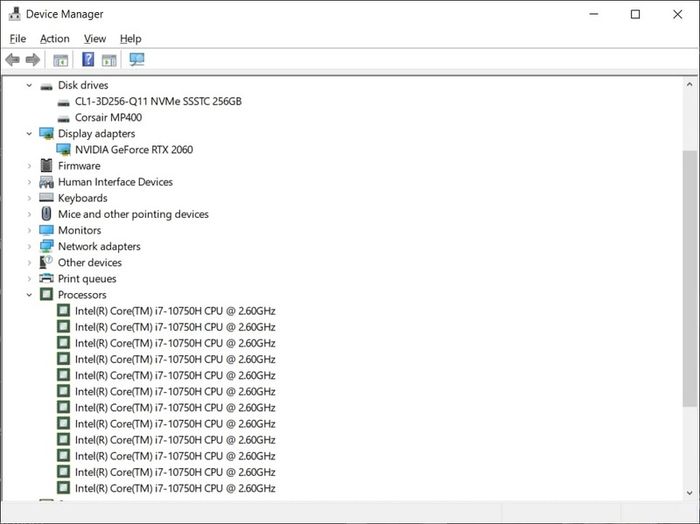Screen dimensions: 700x524
Task: Select NVIDIA GeForce RTX 2060 adapter
Action: coord(134,150)
